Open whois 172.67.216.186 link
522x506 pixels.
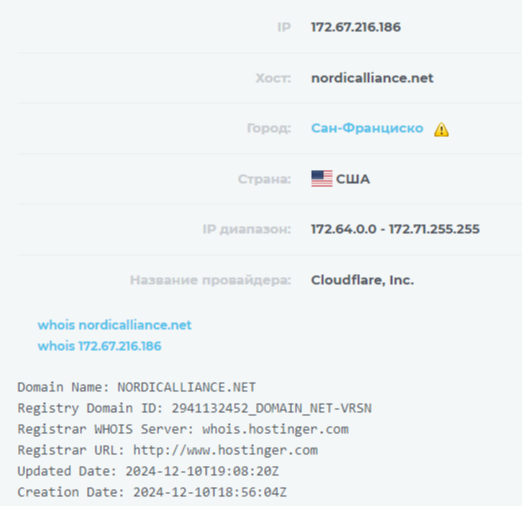[x=99, y=346]
